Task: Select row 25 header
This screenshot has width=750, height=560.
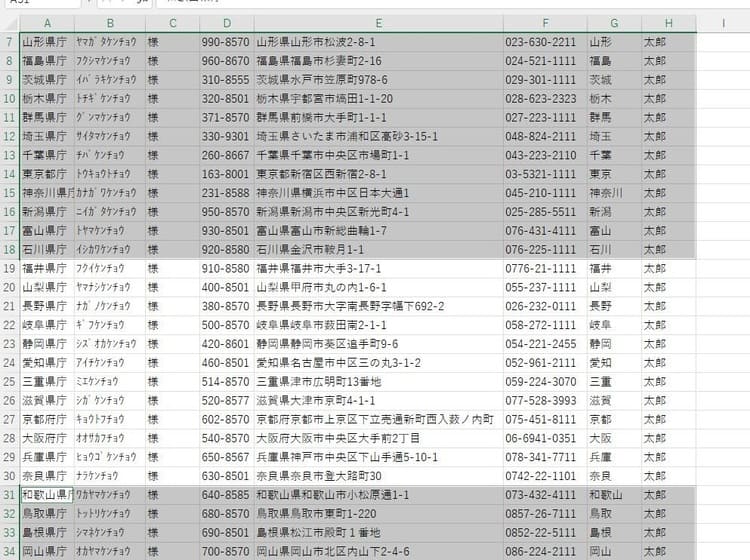Action: pyautogui.click(x=10, y=382)
